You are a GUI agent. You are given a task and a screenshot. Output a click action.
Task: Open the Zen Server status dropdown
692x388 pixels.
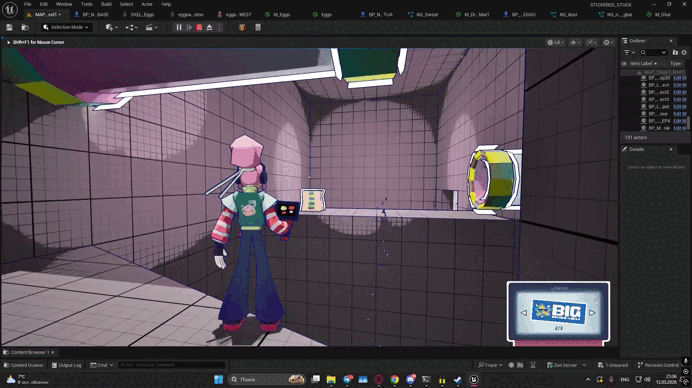[566, 365]
